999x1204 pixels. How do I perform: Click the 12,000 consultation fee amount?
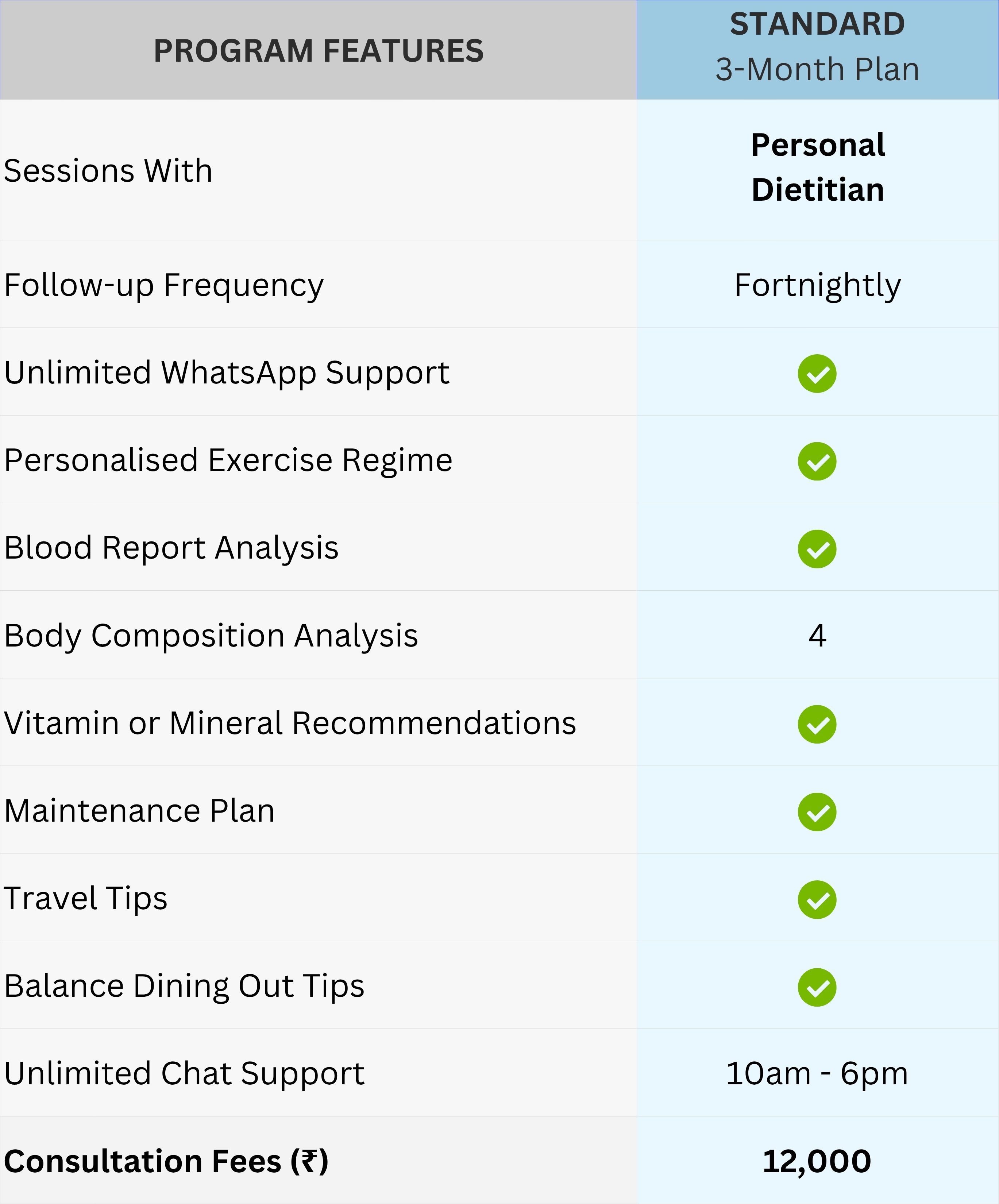(817, 1162)
